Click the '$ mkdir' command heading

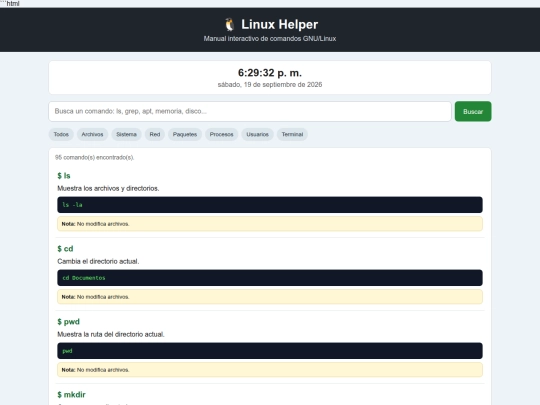(x=71, y=395)
